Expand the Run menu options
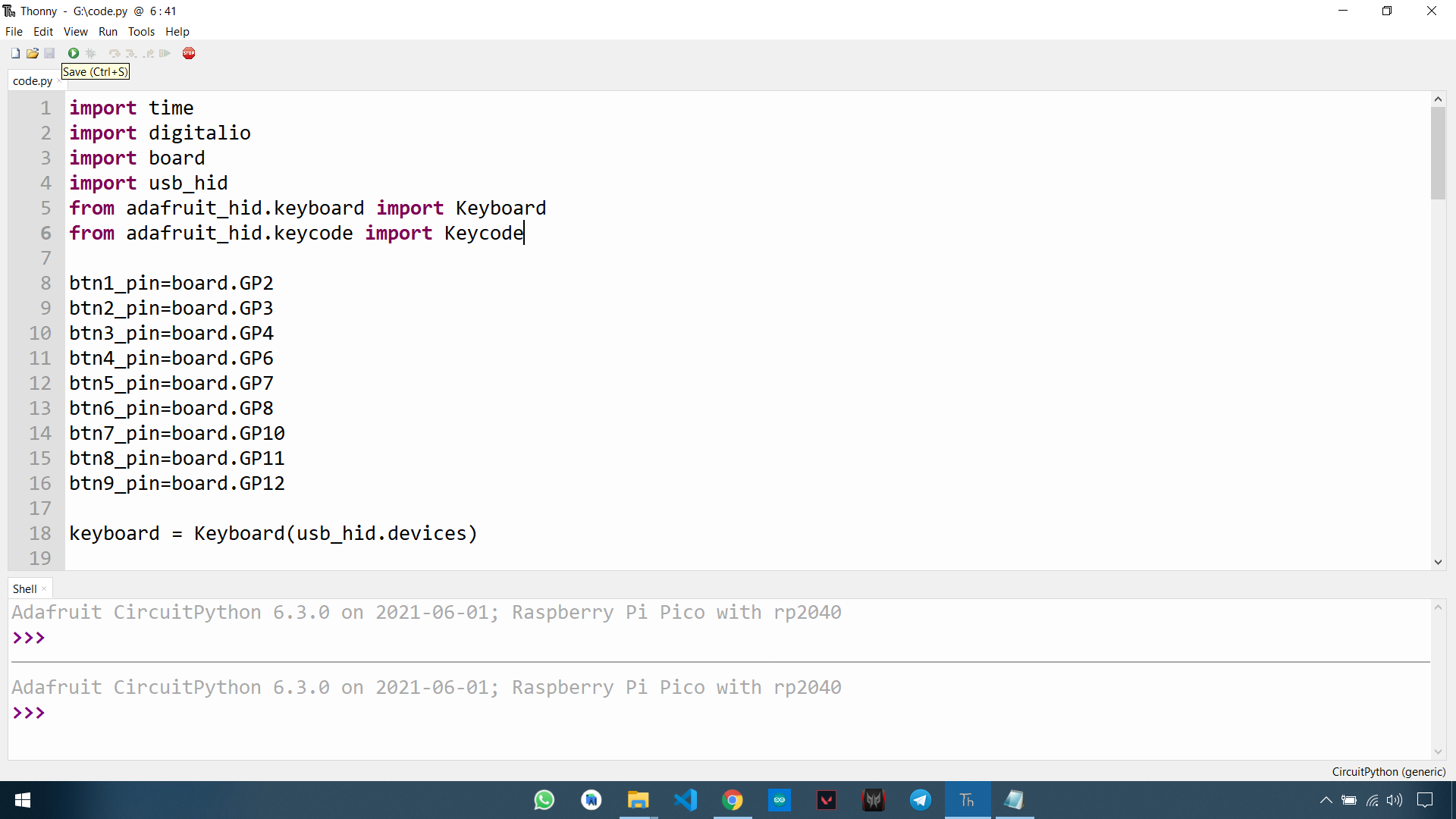 107,31
